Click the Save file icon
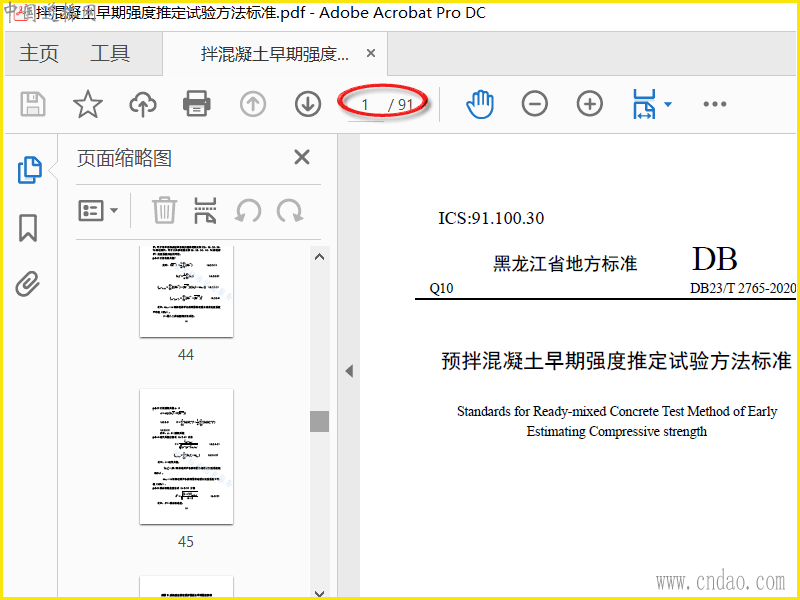The image size is (800, 600). [33, 104]
